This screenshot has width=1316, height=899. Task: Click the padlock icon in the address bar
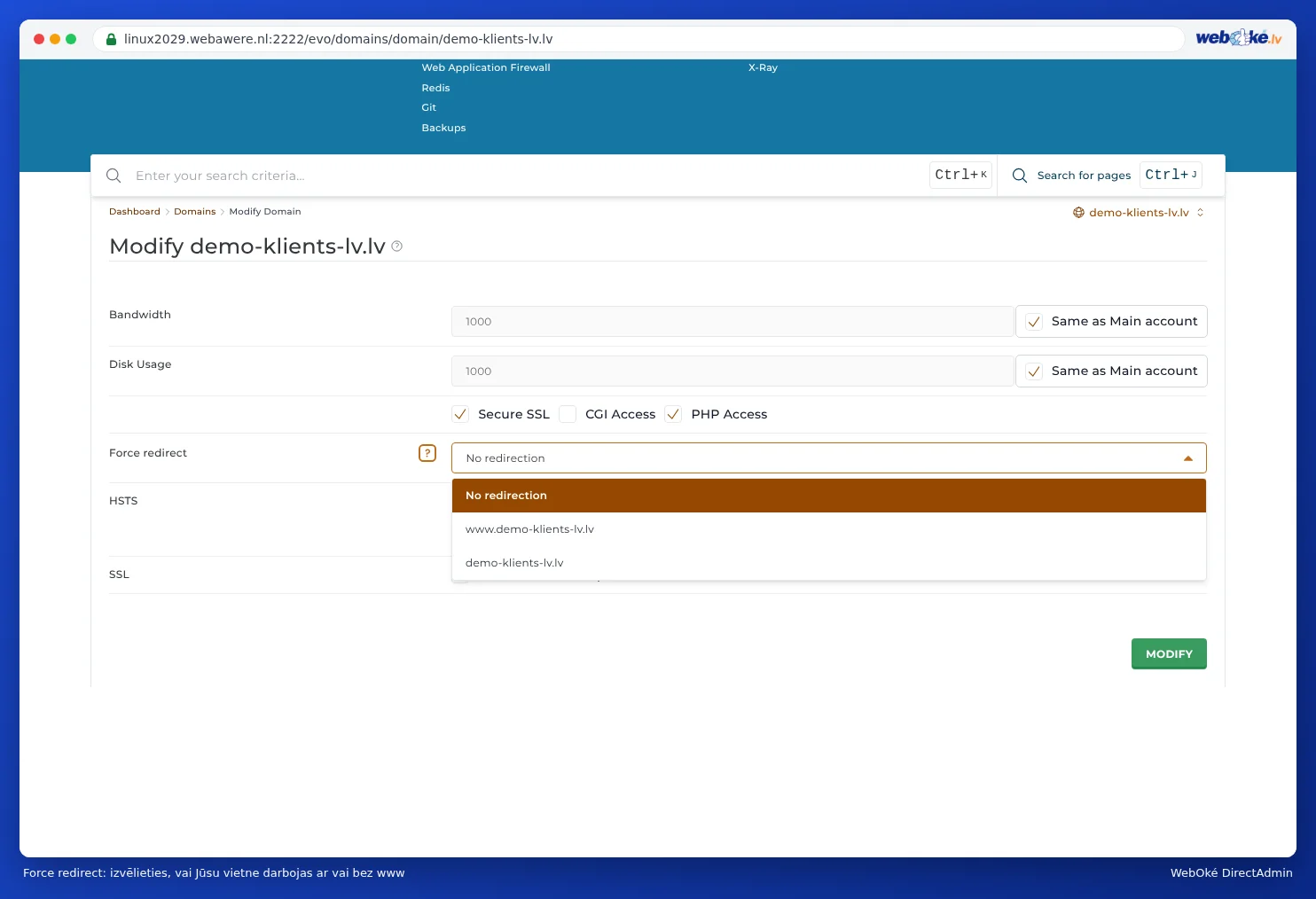click(112, 39)
